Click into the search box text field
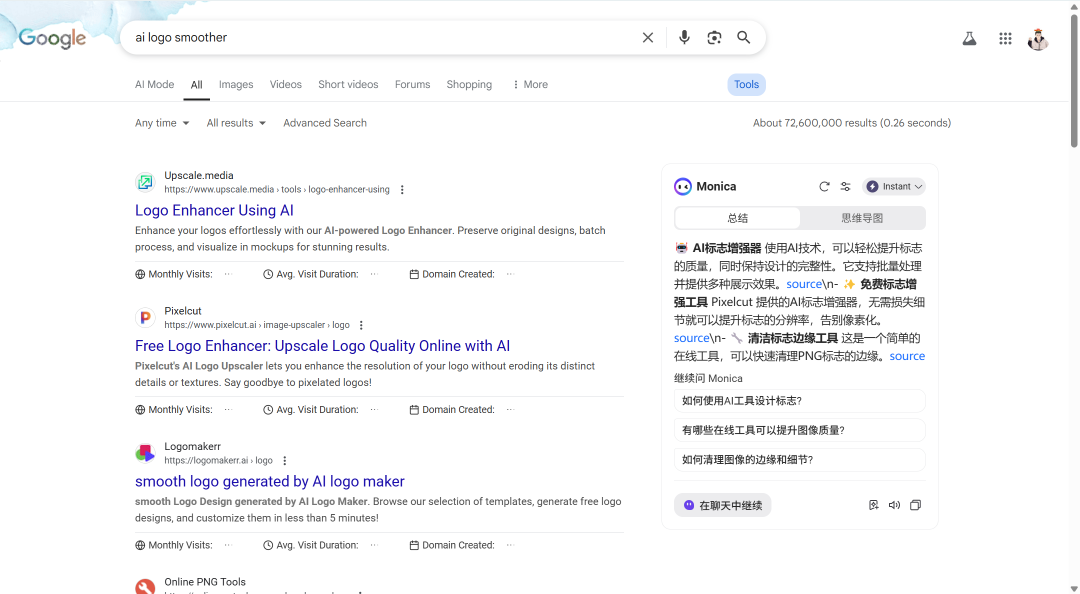The height and width of the screenshot is (594, 1080). (x=382, y=37)
